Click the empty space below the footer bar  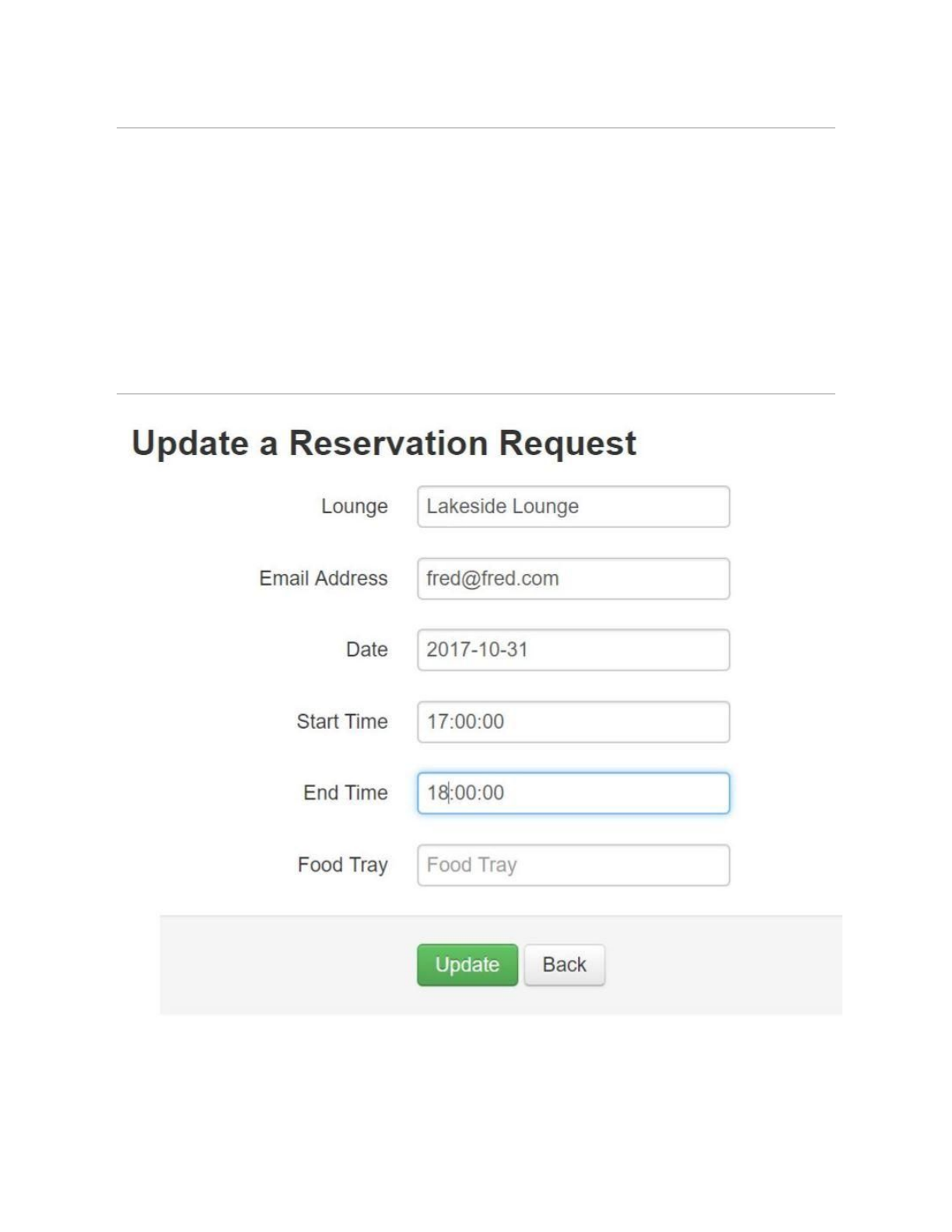(x=475, y=1120)
